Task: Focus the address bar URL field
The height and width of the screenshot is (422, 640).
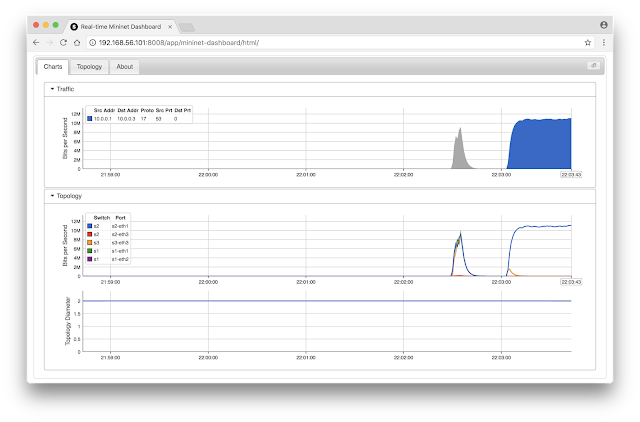Action: point(339,42)
